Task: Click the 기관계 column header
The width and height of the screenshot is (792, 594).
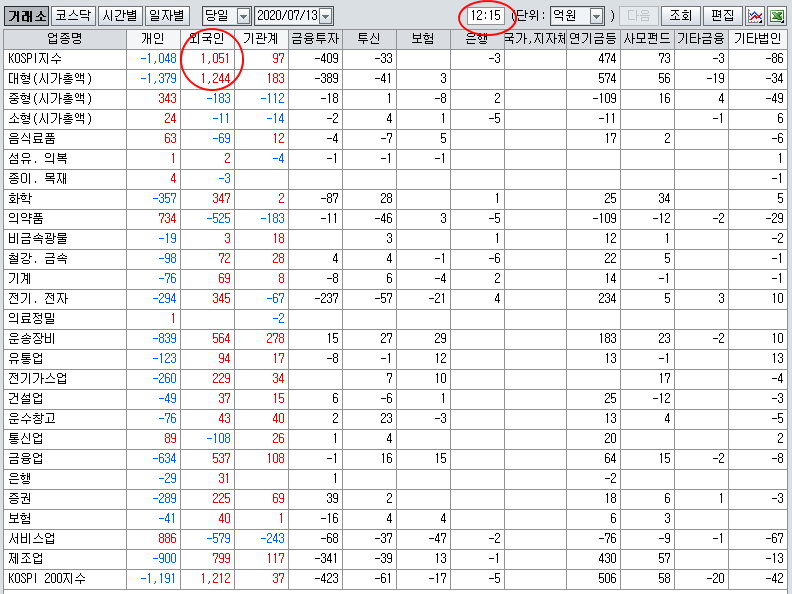Action: [x=264, y=39]
